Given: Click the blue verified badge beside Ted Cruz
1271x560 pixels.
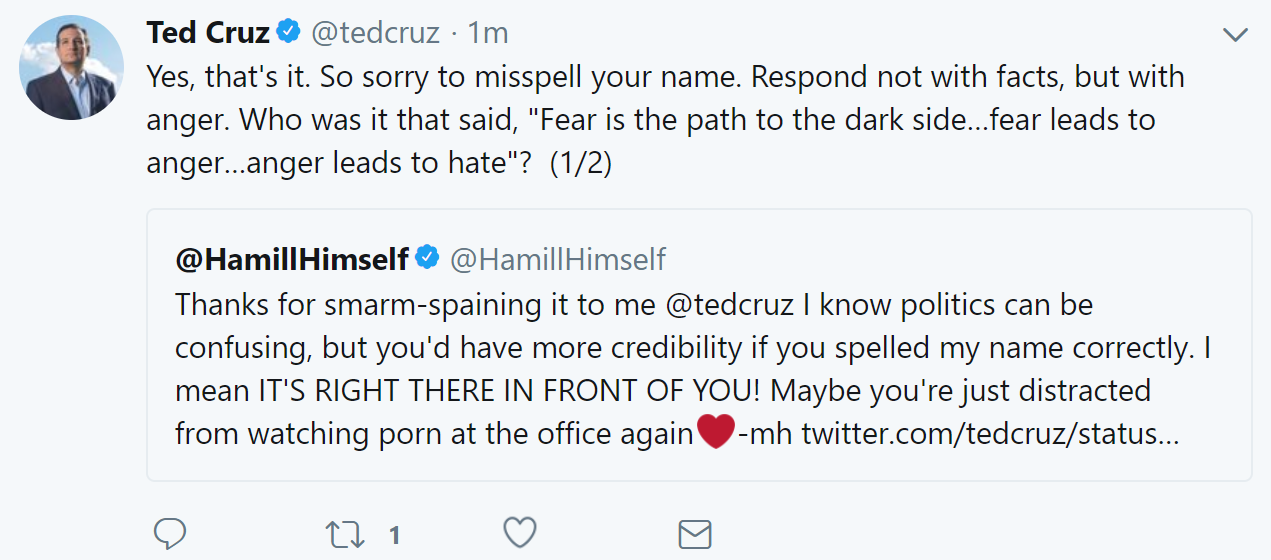Looking at the screenshot, I should 288,33.
